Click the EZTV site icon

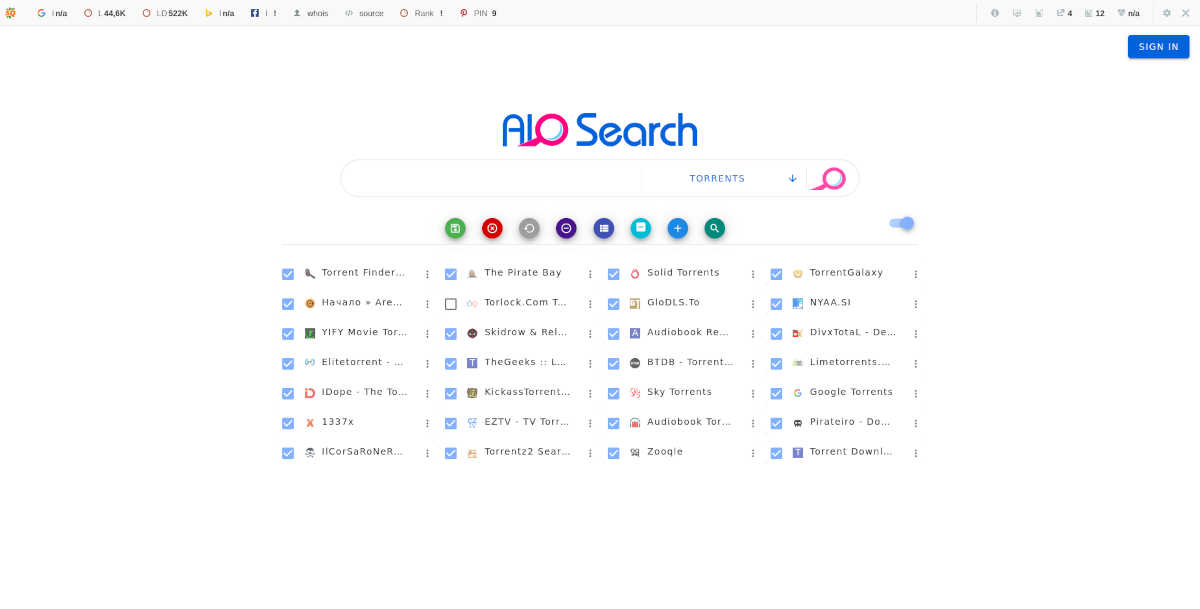click(472, 423)
